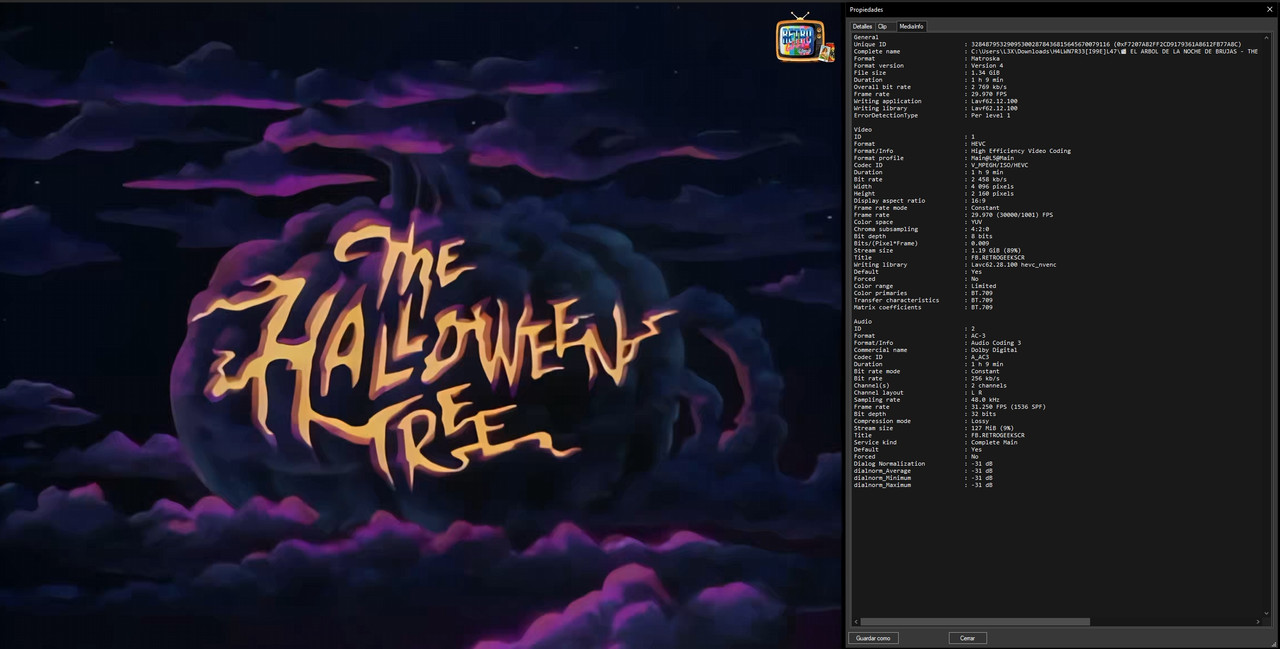Click the HEVC format value
This screenshot has height=649, width=1280.
[978, 143]
